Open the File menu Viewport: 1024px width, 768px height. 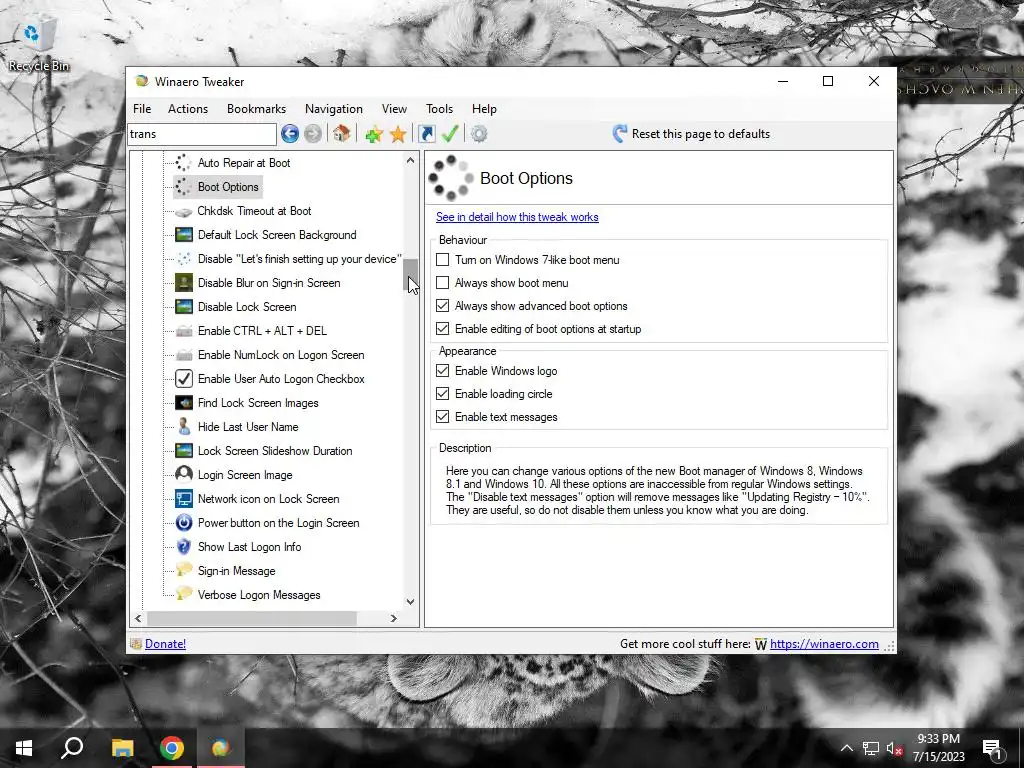[142, 109]
